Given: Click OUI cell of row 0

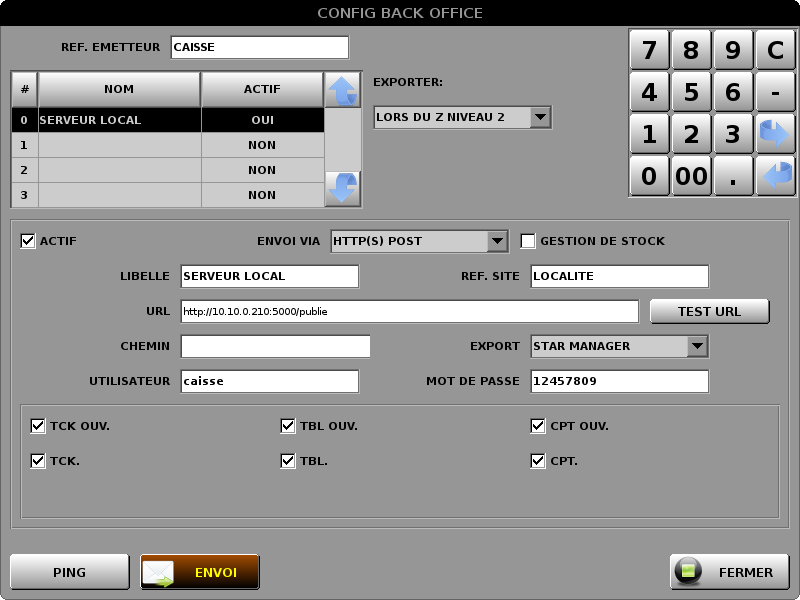Looking at the screenshot, I should click(263, 120).
